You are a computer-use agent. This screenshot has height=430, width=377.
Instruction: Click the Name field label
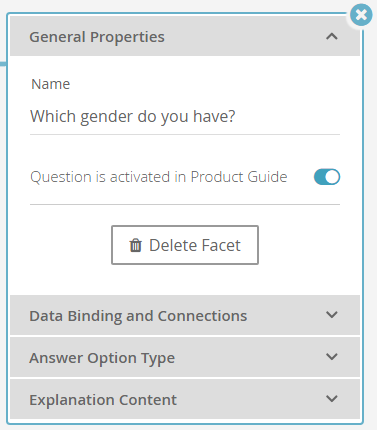[x=51, y=84]
